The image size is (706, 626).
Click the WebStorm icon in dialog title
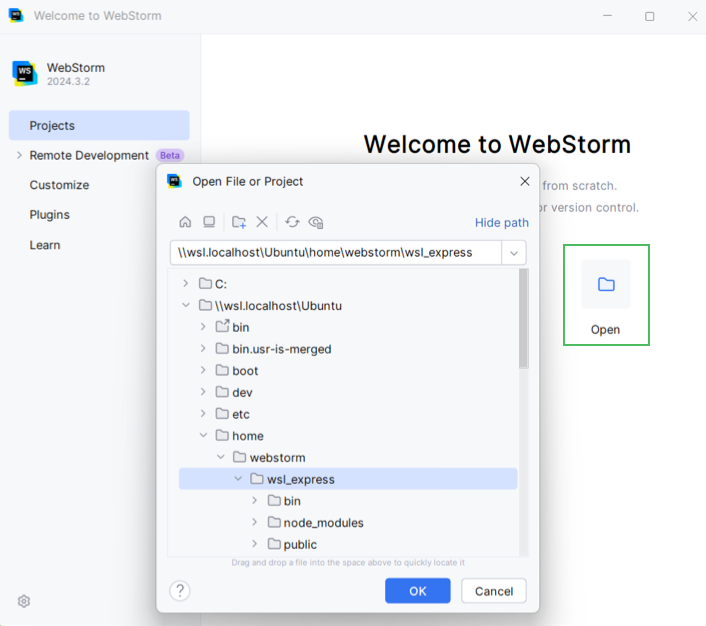click(x=174, y=181)
